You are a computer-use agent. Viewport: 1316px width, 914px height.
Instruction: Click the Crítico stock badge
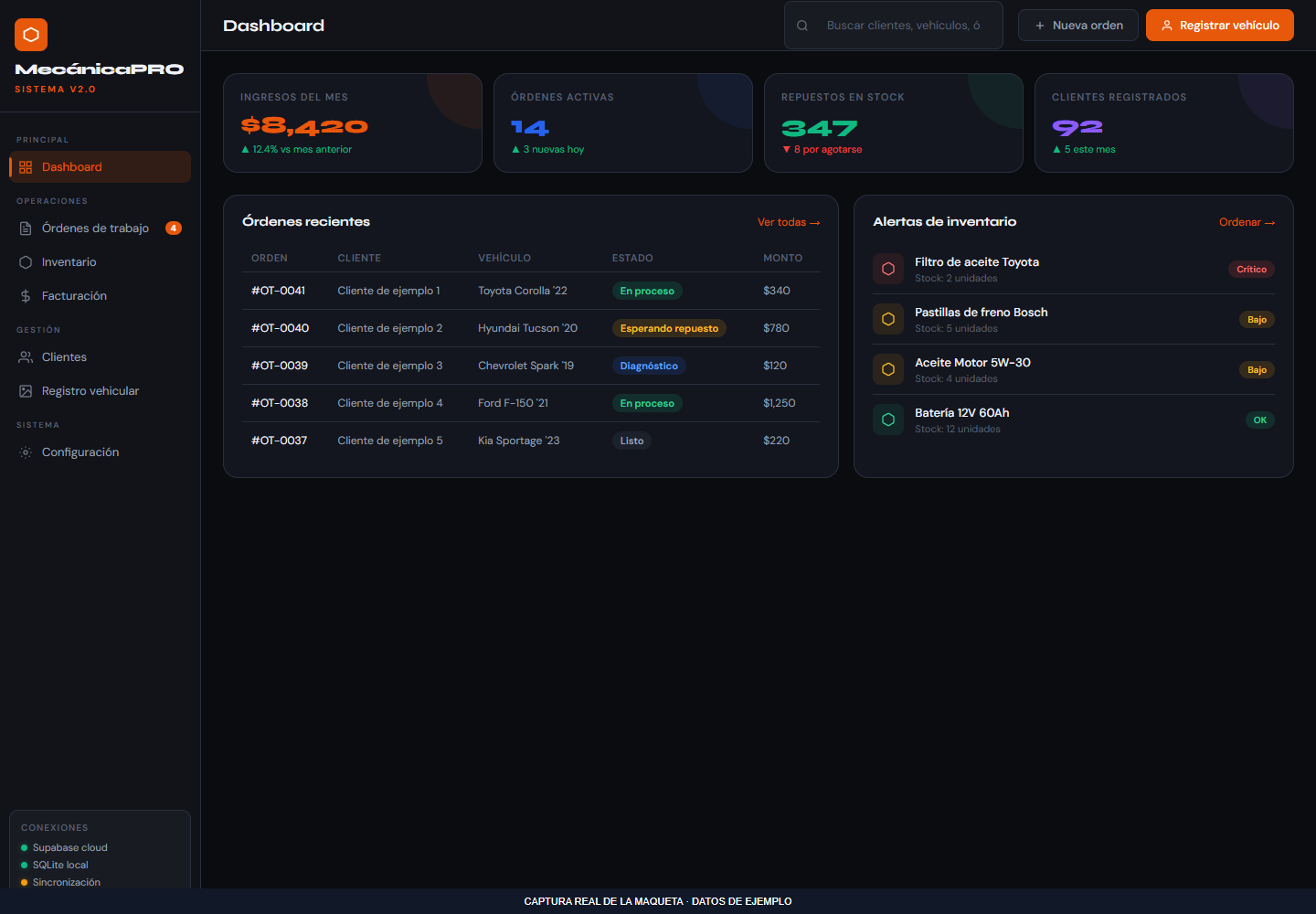click(1252, 270)
